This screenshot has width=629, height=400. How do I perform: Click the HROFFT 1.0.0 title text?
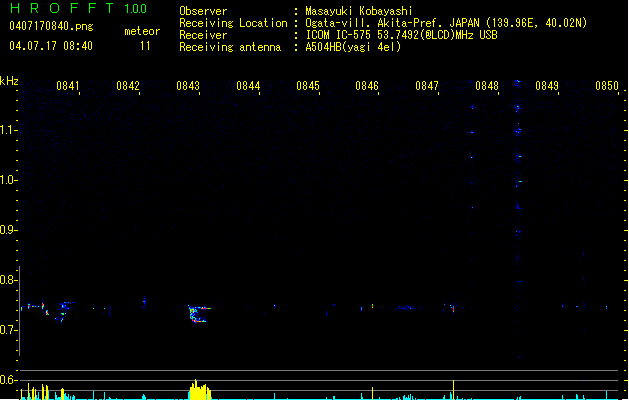coord(79,8)
